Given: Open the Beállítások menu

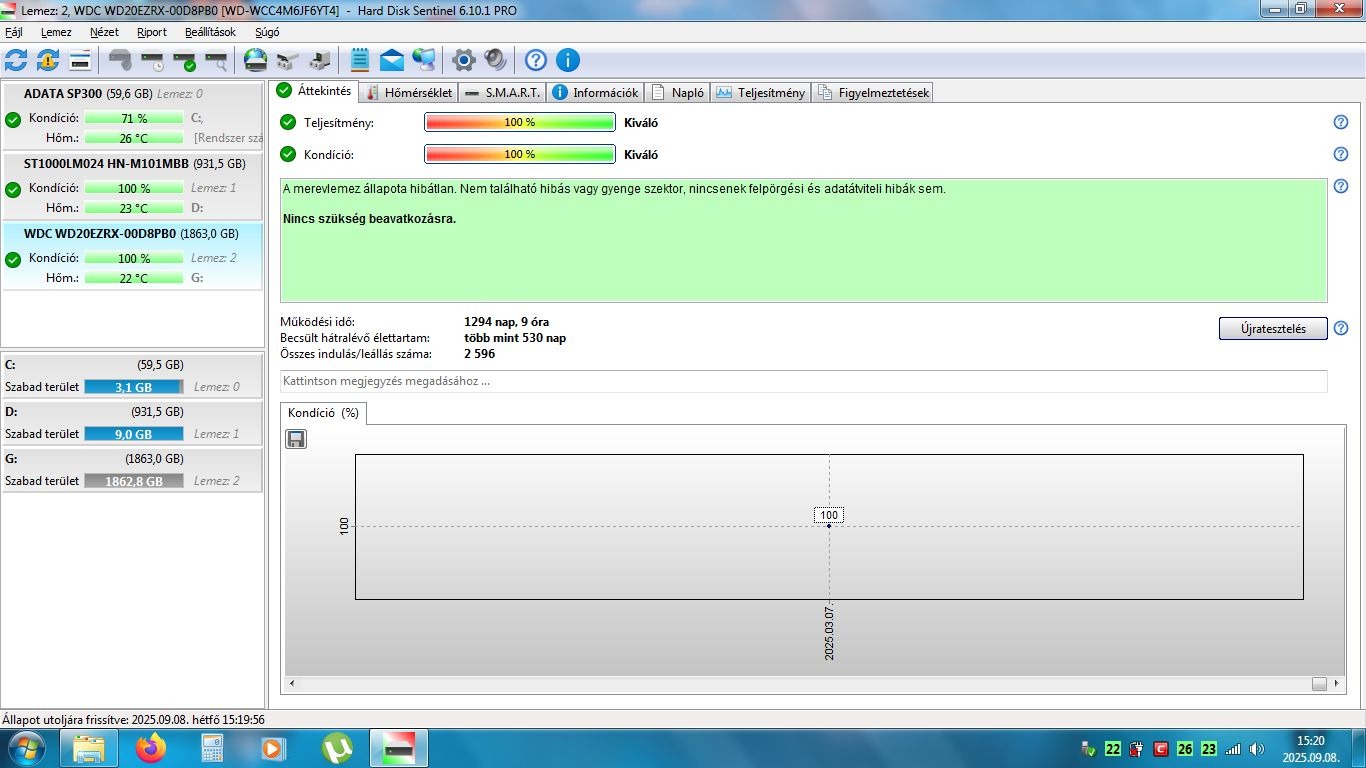Looking at the screenshot, I should point(211,32).
